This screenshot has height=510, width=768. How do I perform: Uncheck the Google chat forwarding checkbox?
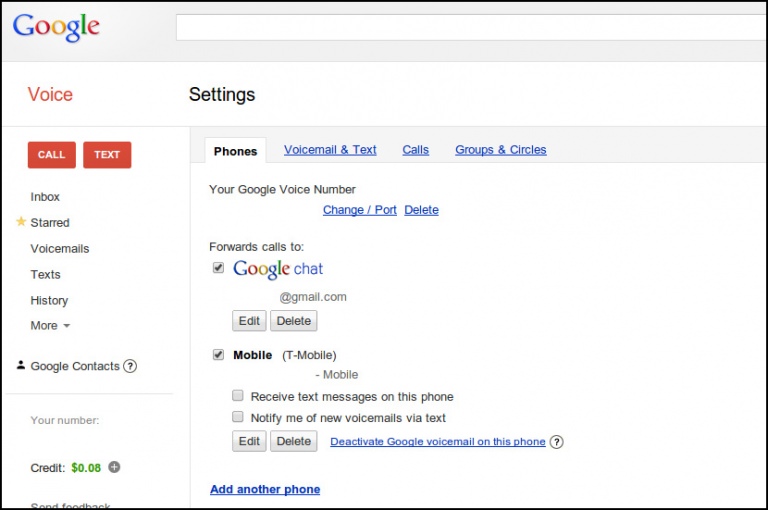point(218,268)
